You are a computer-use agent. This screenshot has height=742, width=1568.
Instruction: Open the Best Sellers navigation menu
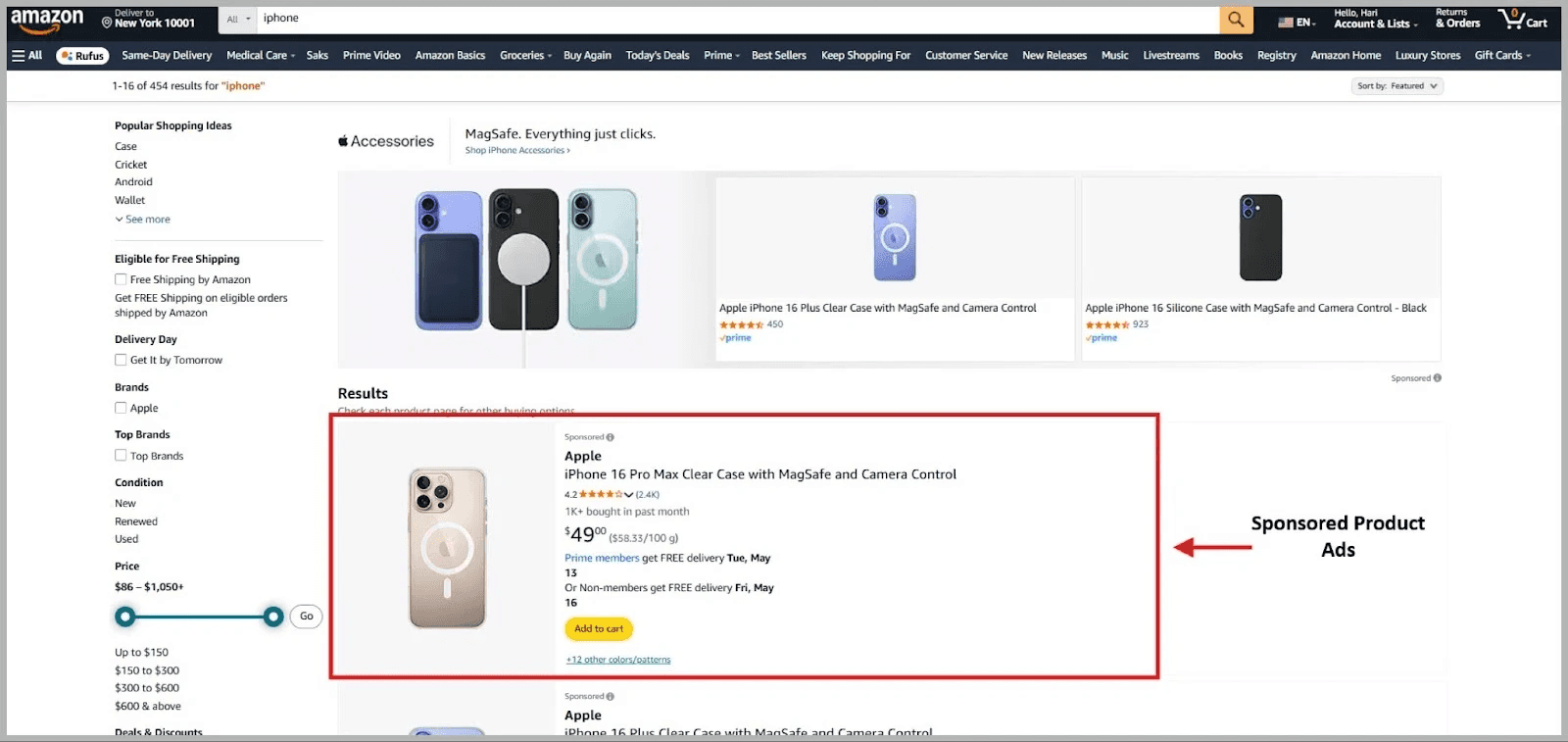coord(778,55)
